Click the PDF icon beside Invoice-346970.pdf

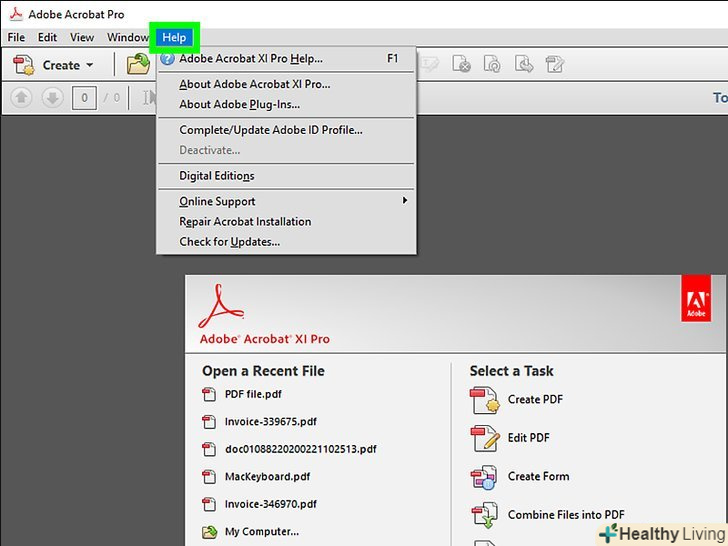[209, 504]
